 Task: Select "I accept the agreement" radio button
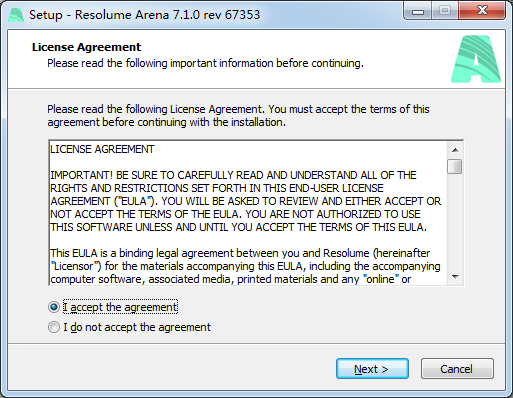click(54, 307)
